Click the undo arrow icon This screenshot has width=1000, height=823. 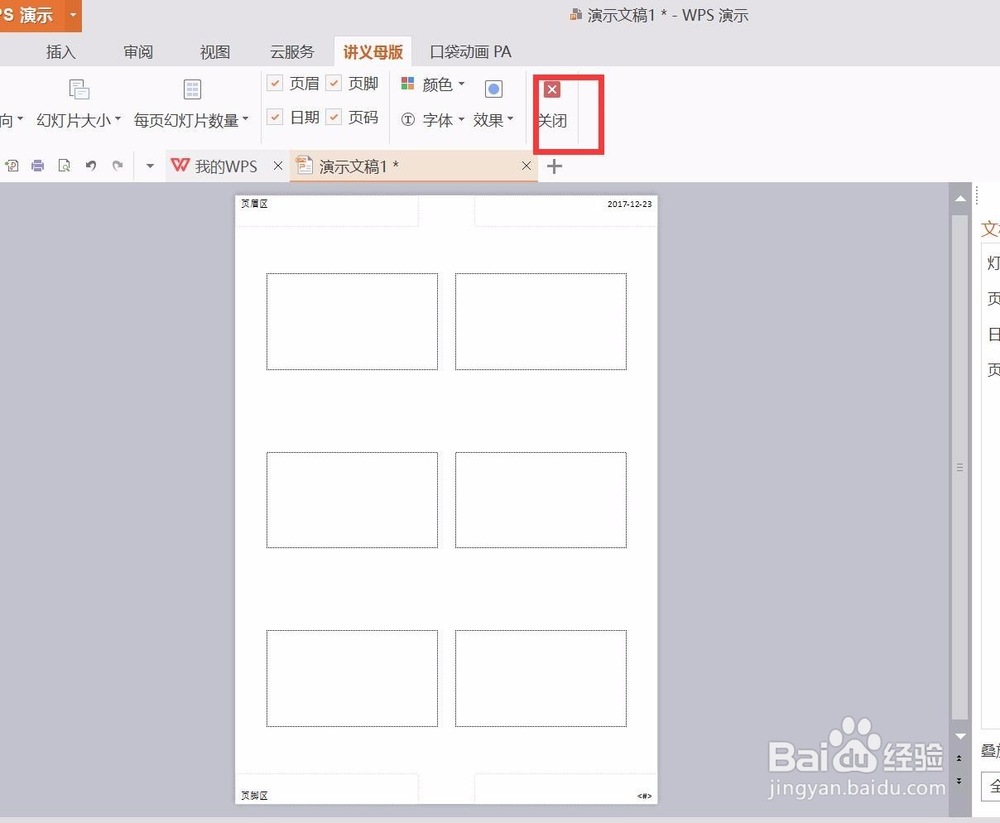click(x=91, y=166)
